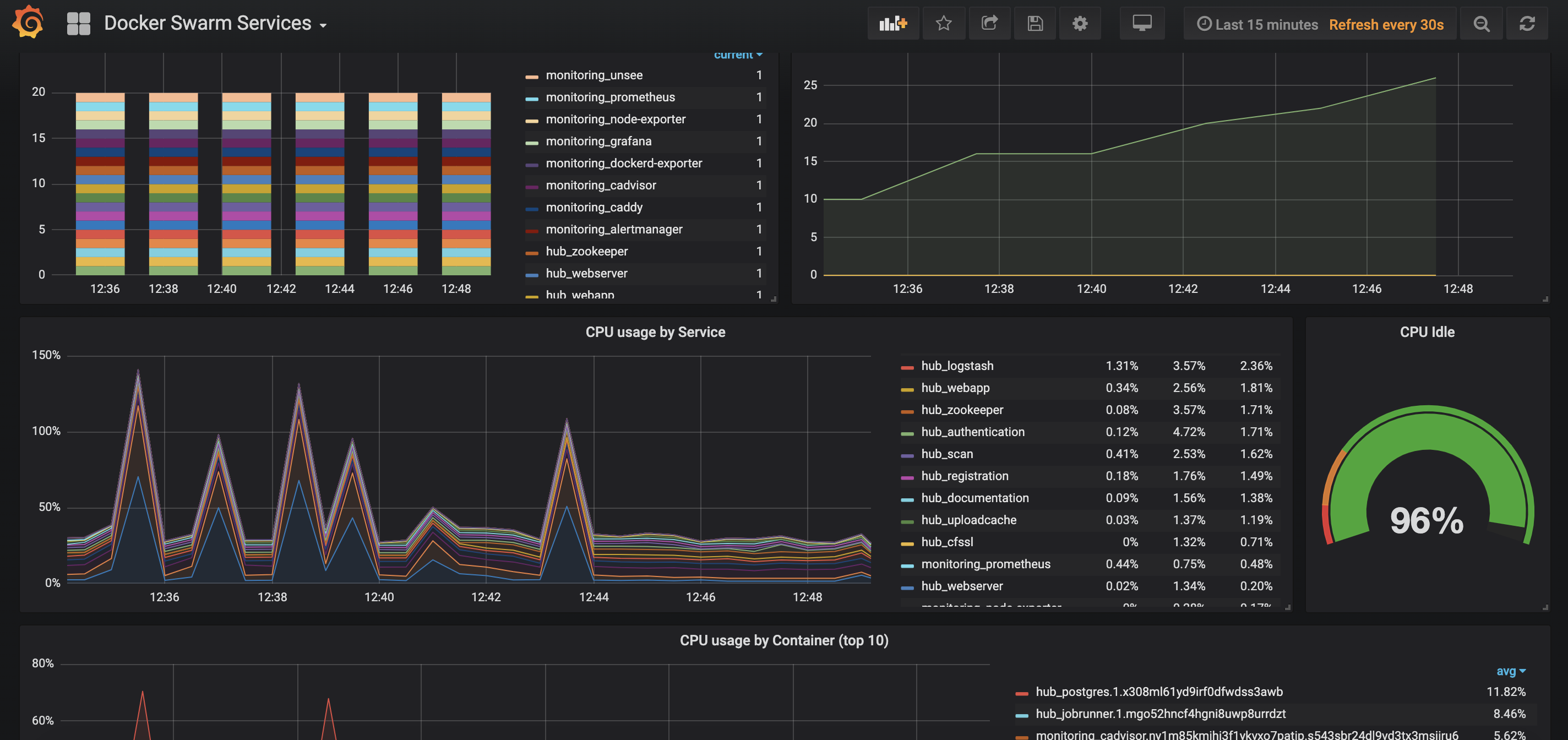Open the CPU usage by Service panel menu
The width and height of the screenshot is (1568, 740).
[655, 331]
